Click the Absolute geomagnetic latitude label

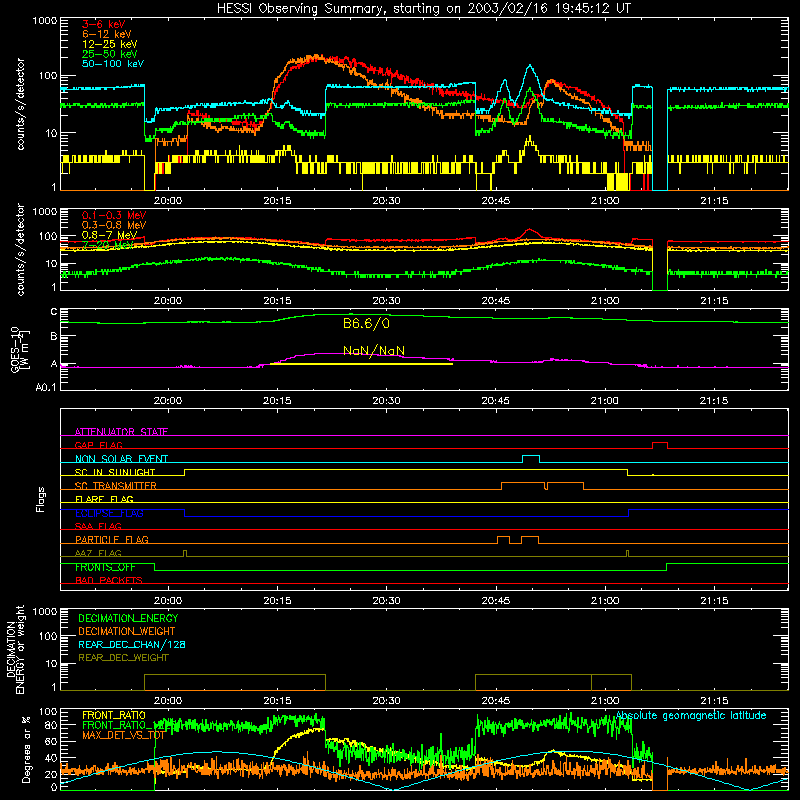[x=691, y=716]
